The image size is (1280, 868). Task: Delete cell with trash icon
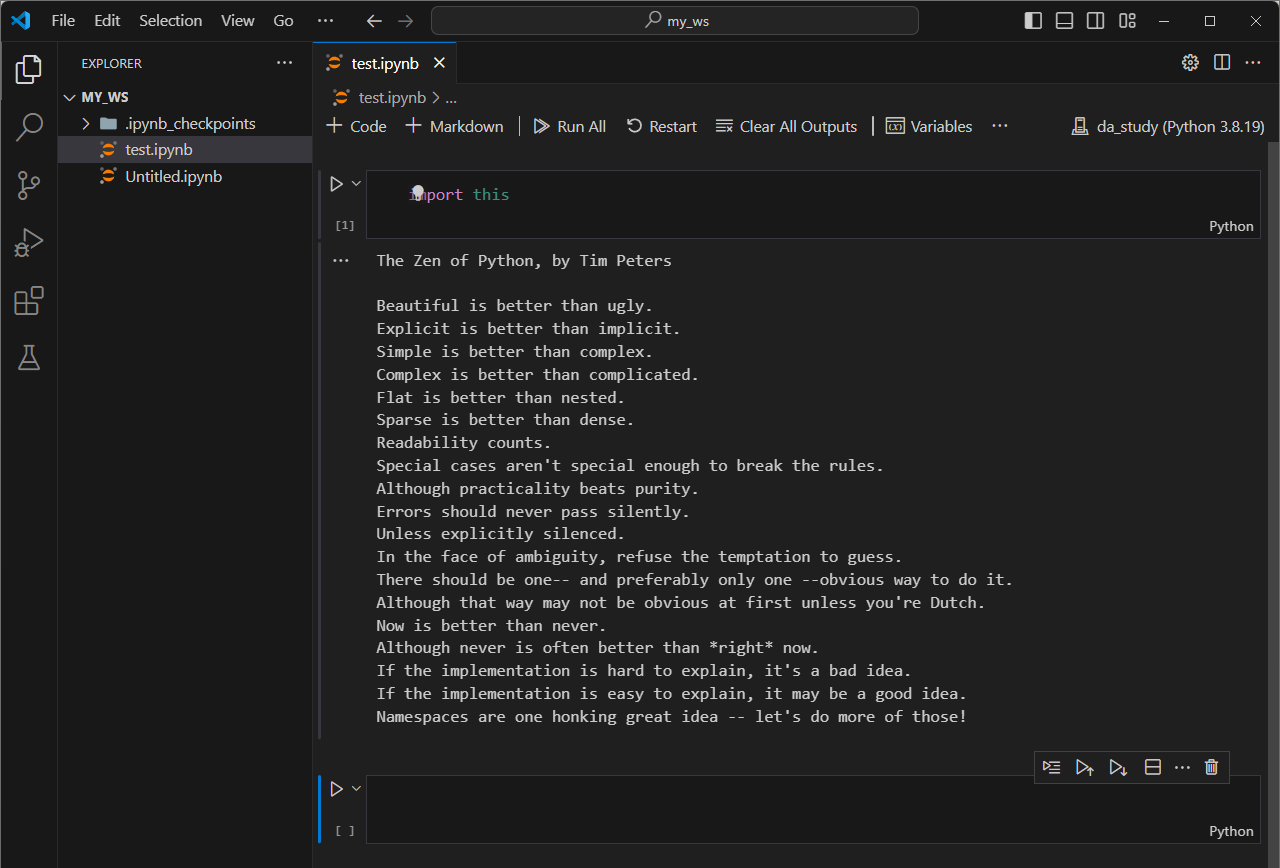[1211, 767]
